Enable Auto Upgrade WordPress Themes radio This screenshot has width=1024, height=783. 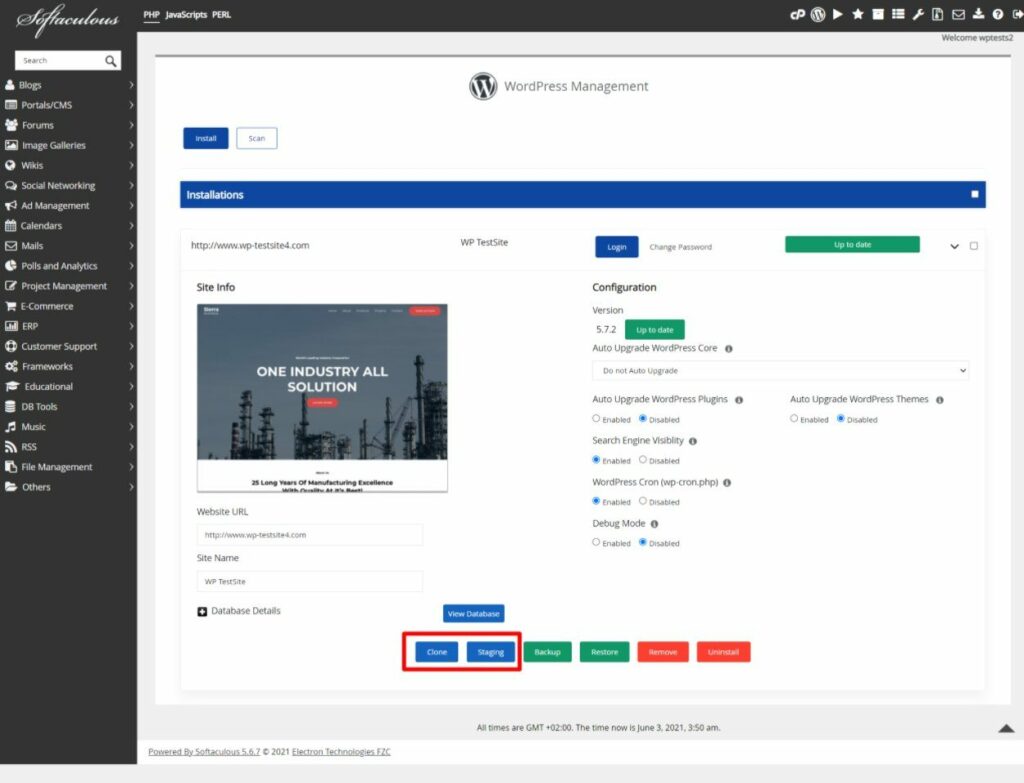[794, 419]
